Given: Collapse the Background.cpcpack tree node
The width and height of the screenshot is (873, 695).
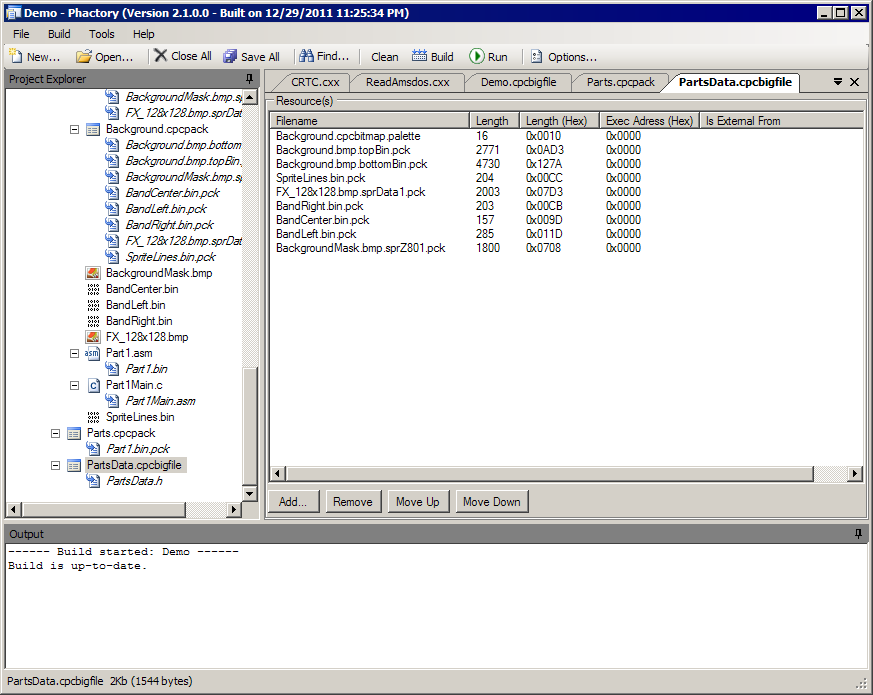Looking at the screenshot, I should pyautogui.click(x=75, y=129).
